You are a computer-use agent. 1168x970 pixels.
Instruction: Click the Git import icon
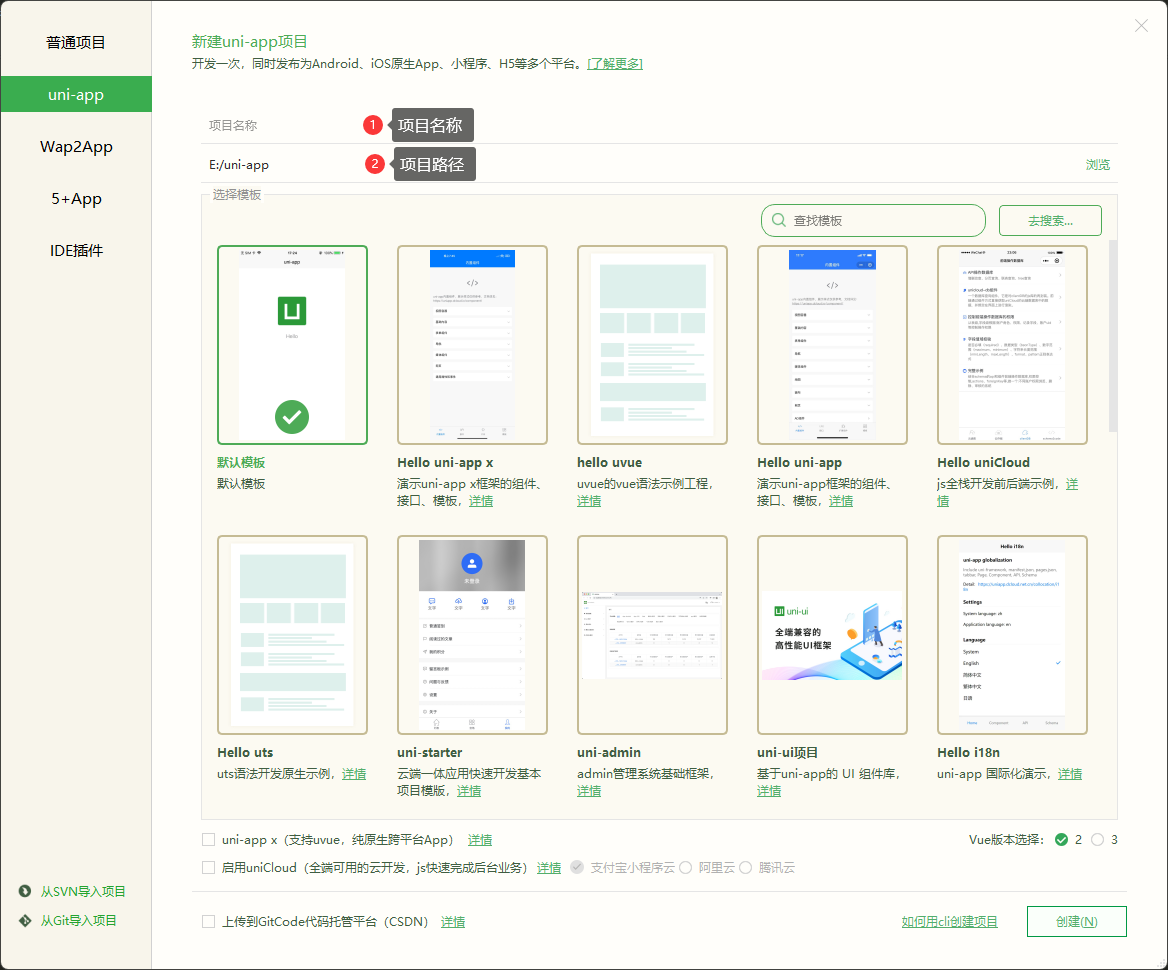[x=24, y=920]
